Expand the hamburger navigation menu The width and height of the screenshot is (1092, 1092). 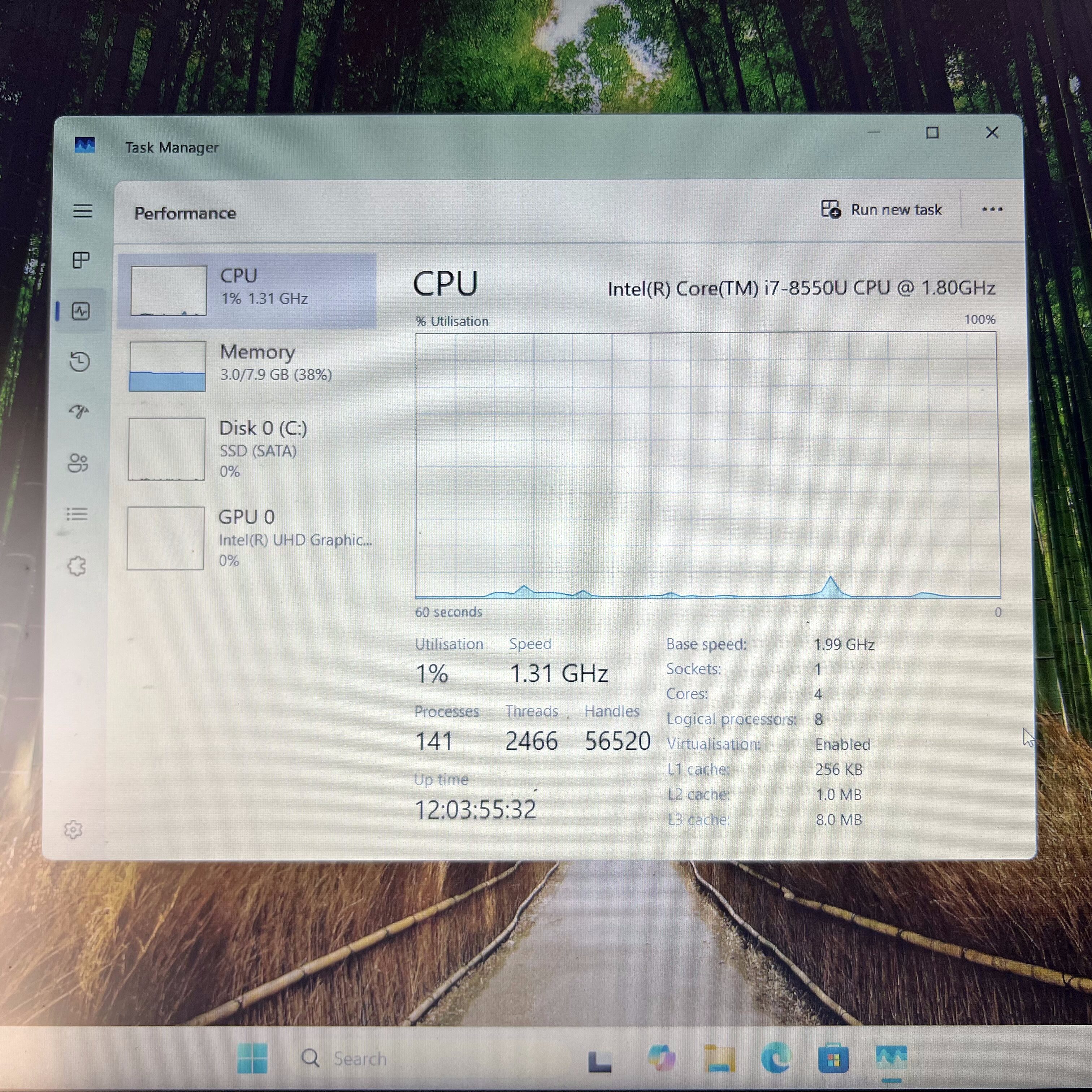click(83, 211)
